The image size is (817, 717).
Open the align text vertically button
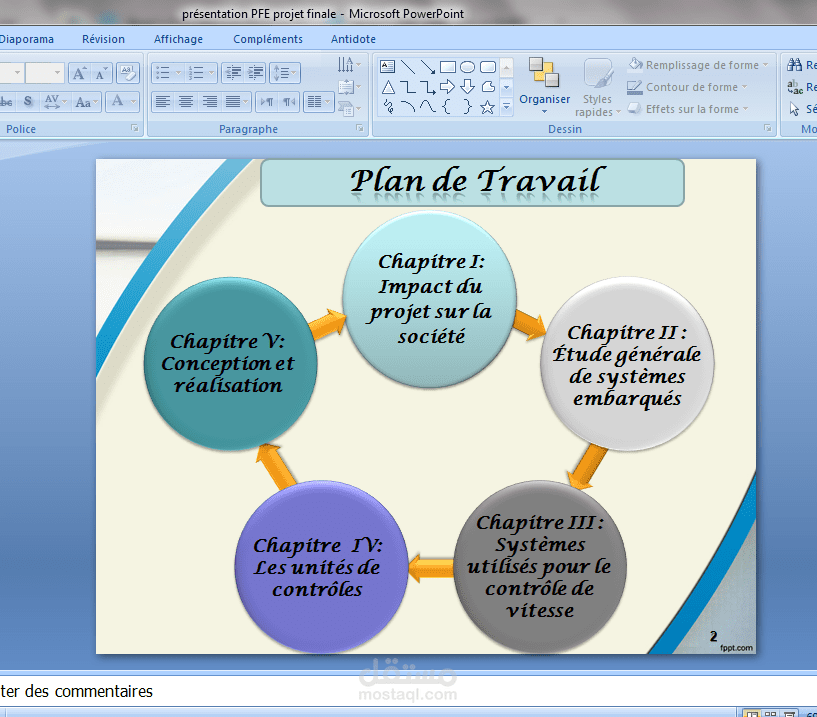[348, 86]
